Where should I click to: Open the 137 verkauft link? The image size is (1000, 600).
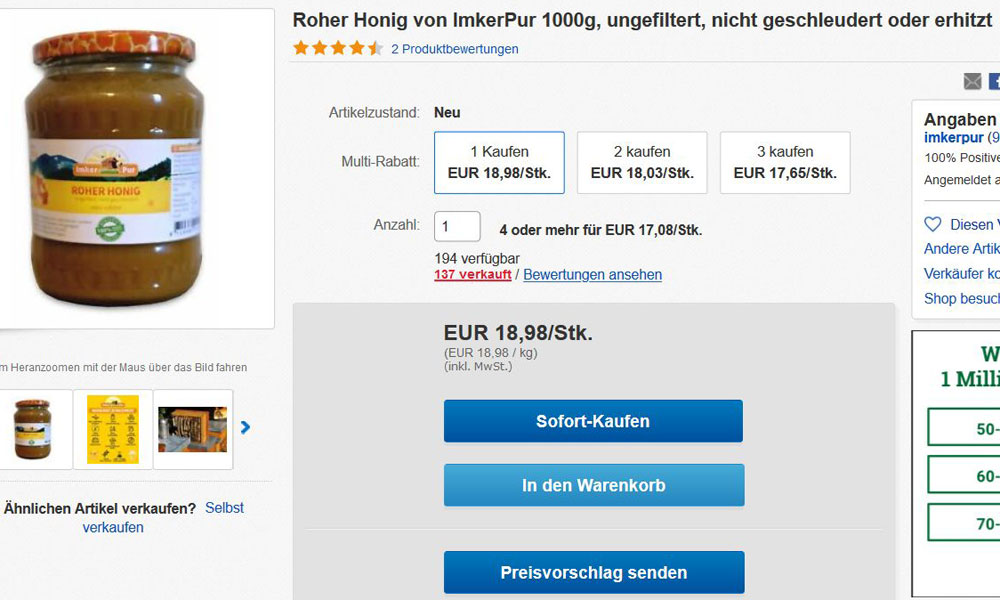click(x=473, y=275)
